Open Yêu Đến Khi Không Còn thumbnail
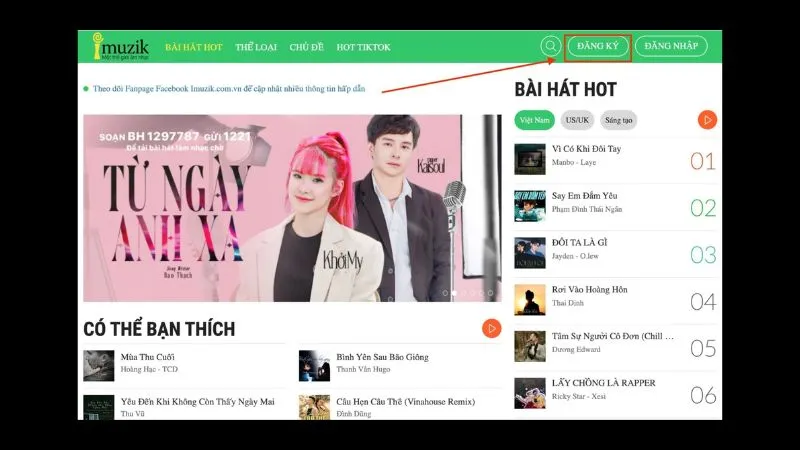This screenshot has height=450, width=800. [x=98, y=407]
